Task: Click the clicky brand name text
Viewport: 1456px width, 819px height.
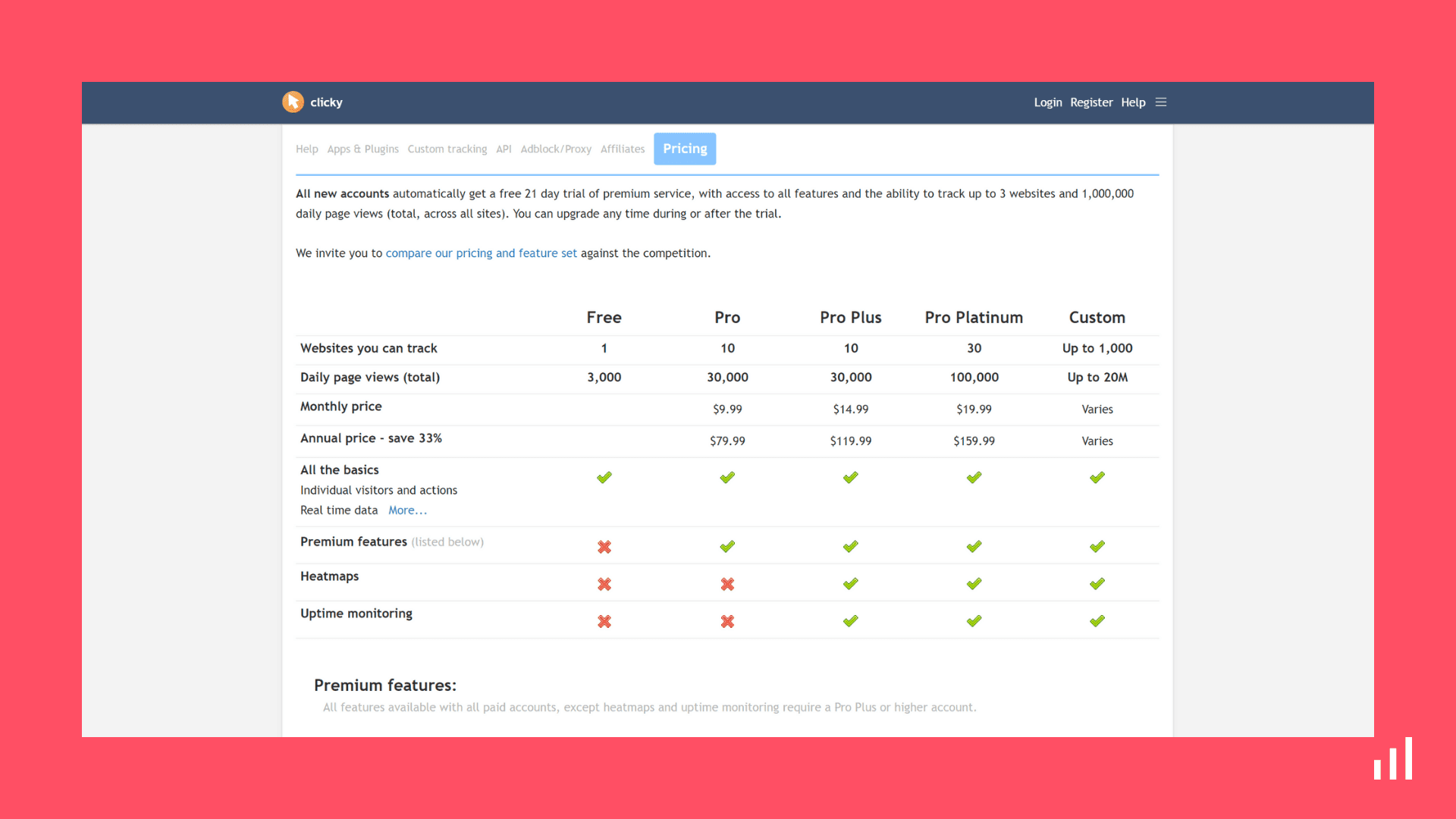Action: (326, 102)
